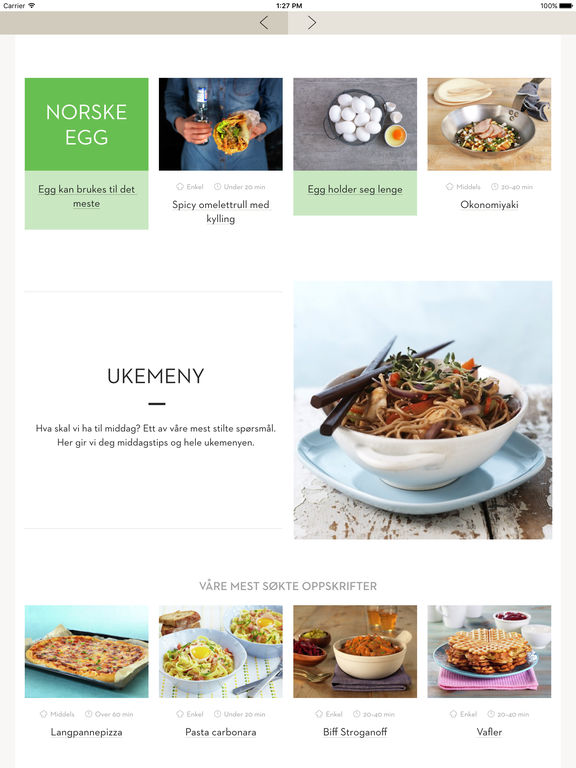Open the UKEMENY heading
Screen dimensions: 576x768
click(156, 376)
